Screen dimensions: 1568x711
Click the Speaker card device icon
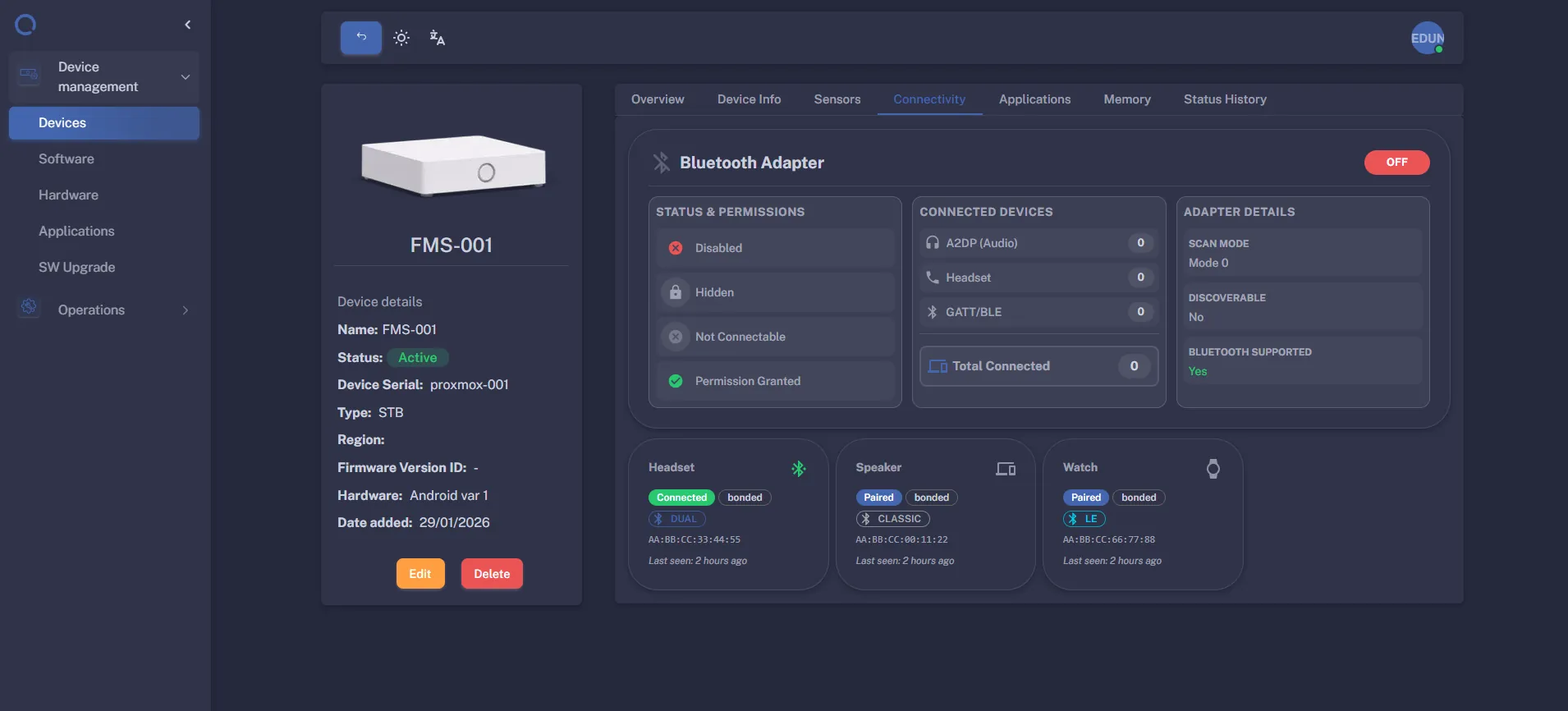pyautogui.click(x=1006, y=469)
